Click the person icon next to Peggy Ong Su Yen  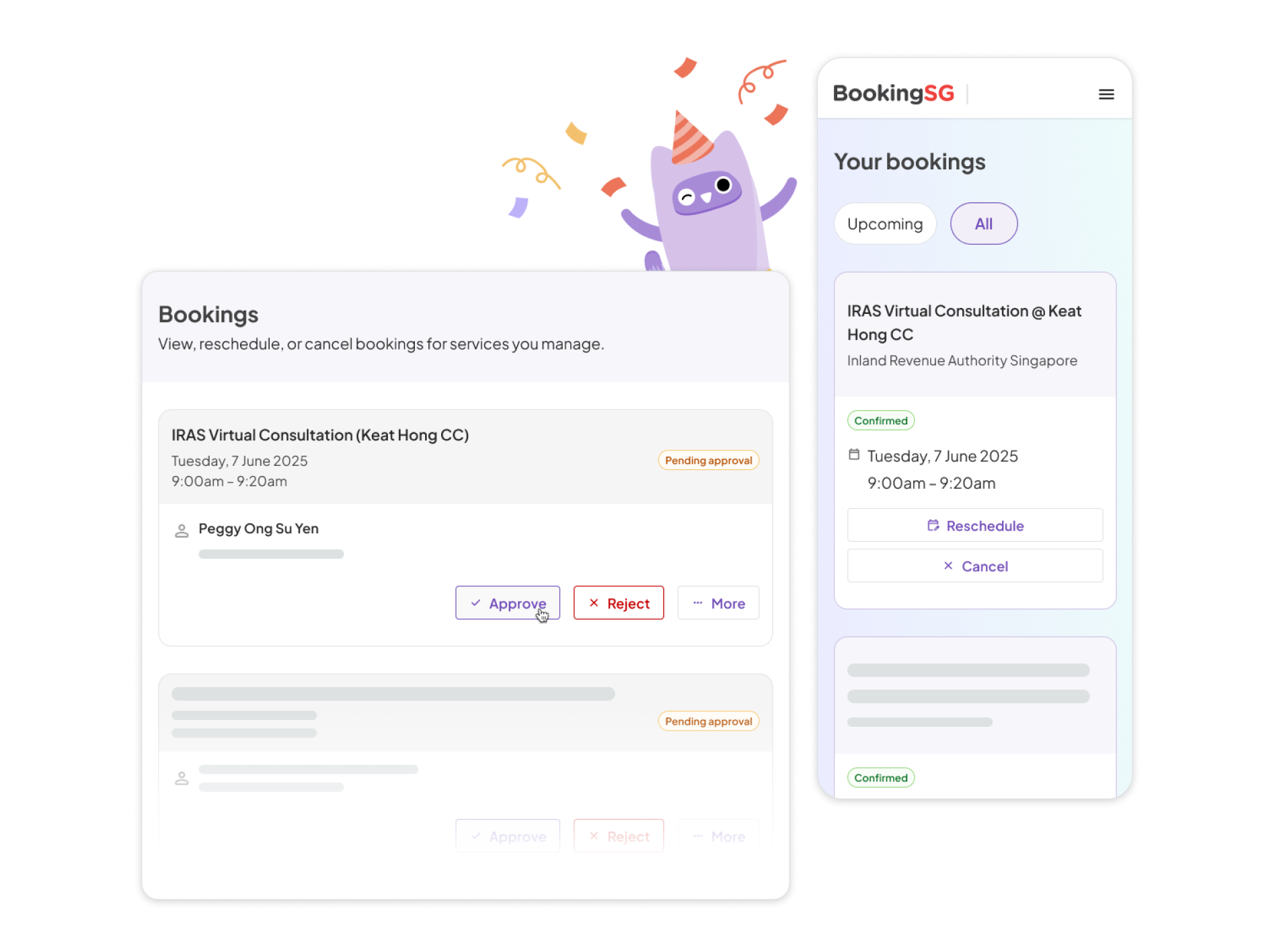click(181, 530)
